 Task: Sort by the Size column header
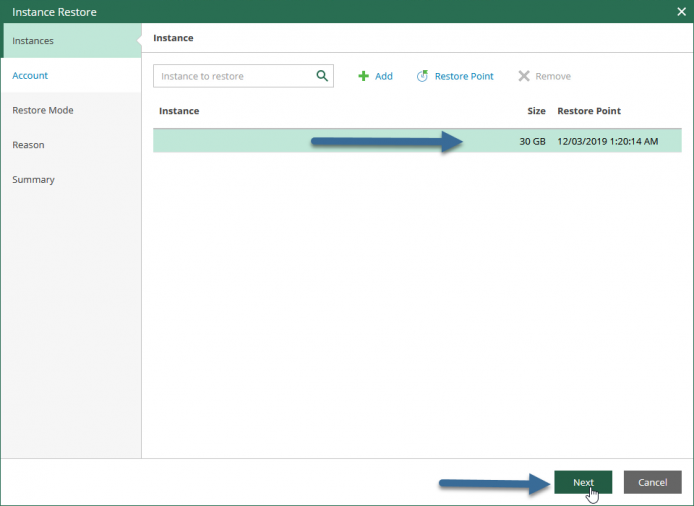pos(536,111)
